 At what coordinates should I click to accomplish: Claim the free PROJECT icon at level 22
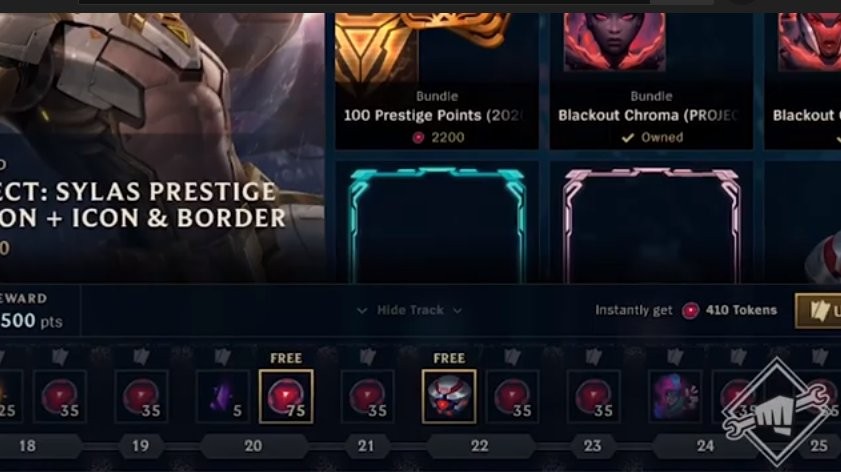[449, 396]
